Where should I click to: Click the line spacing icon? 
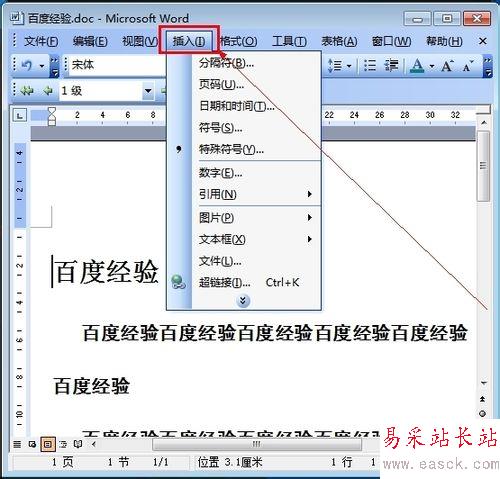coord(335,65)
